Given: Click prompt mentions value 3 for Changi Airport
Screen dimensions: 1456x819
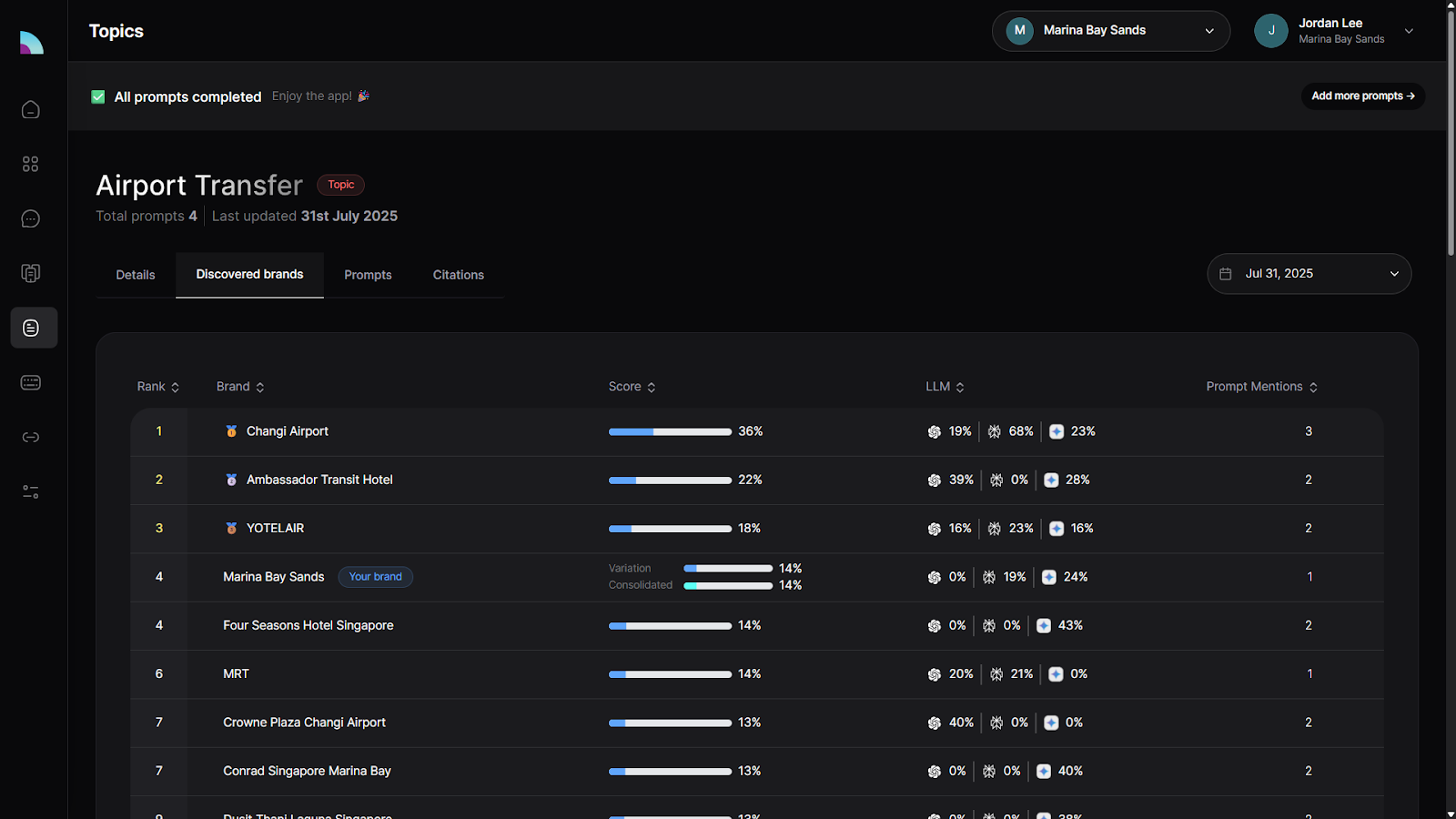Looking at the screenshot, I should 1309,431.
